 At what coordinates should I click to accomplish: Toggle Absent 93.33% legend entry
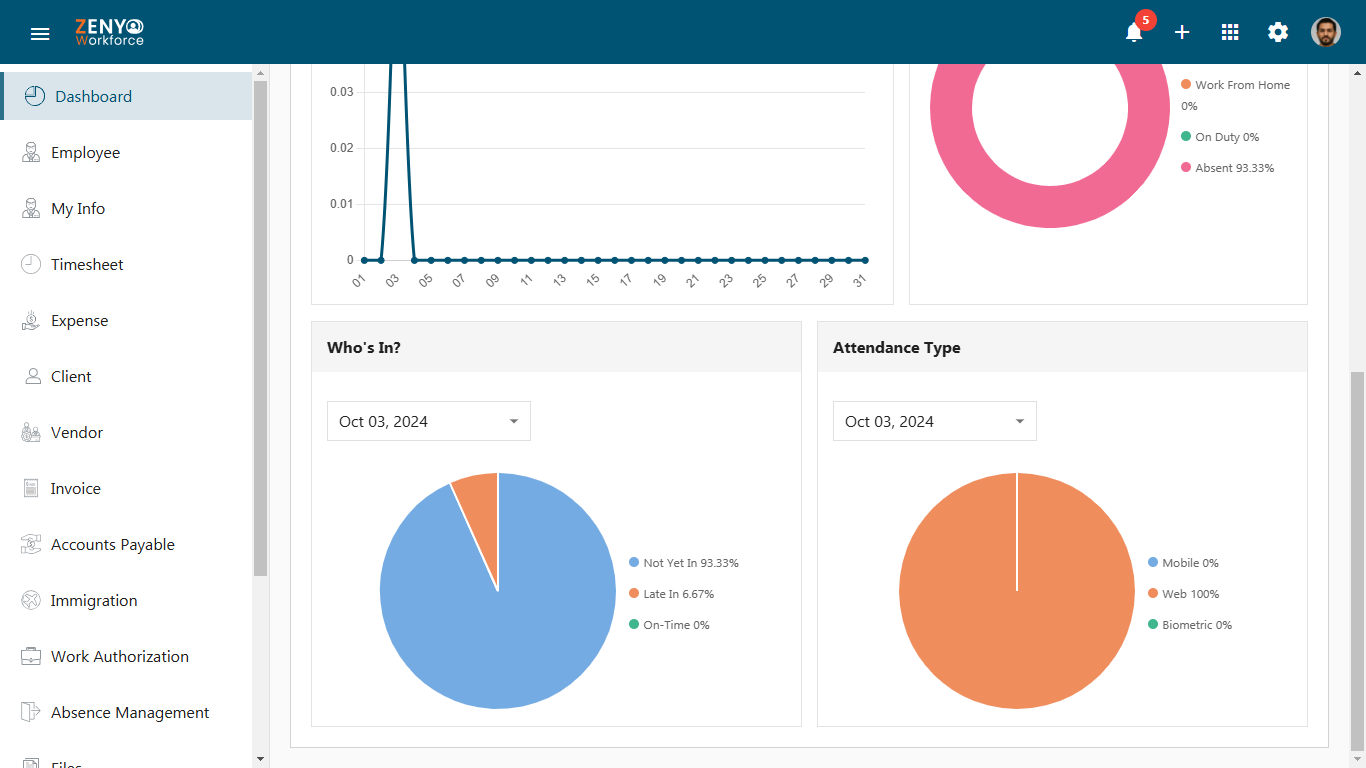pos(1228,168)
